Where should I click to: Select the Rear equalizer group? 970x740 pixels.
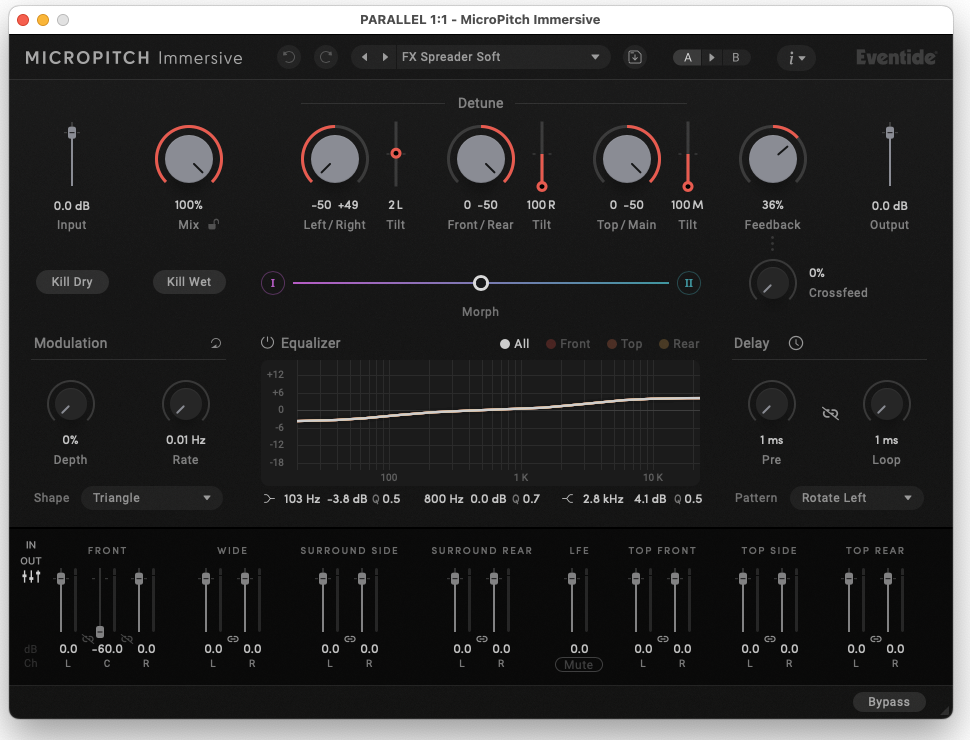[x=679, y=344]
